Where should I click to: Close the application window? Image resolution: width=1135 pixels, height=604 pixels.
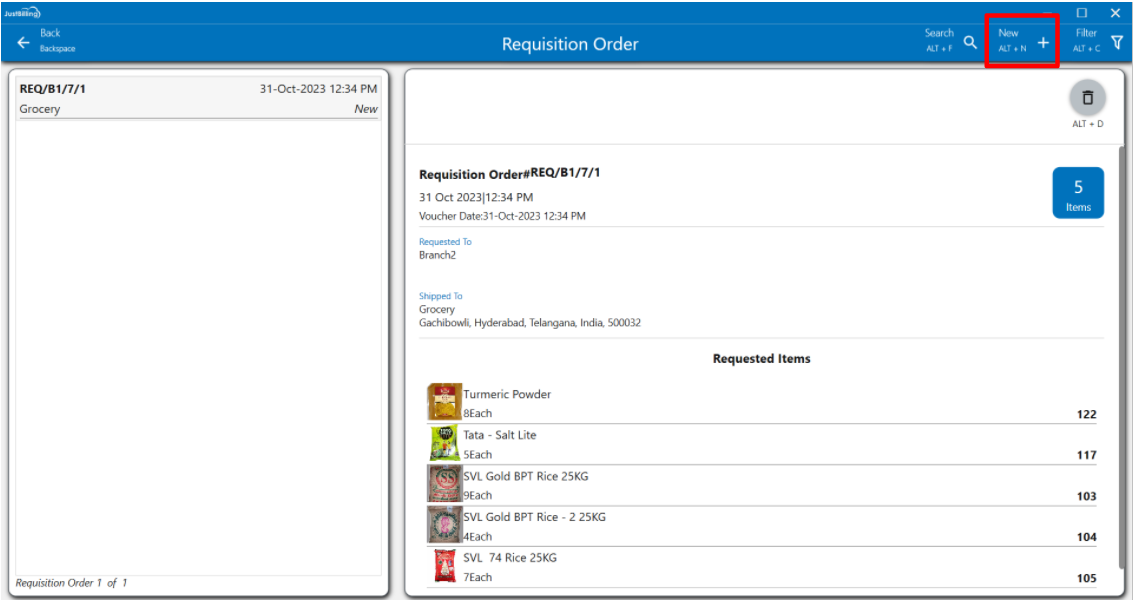click(x=1115, y=13)
